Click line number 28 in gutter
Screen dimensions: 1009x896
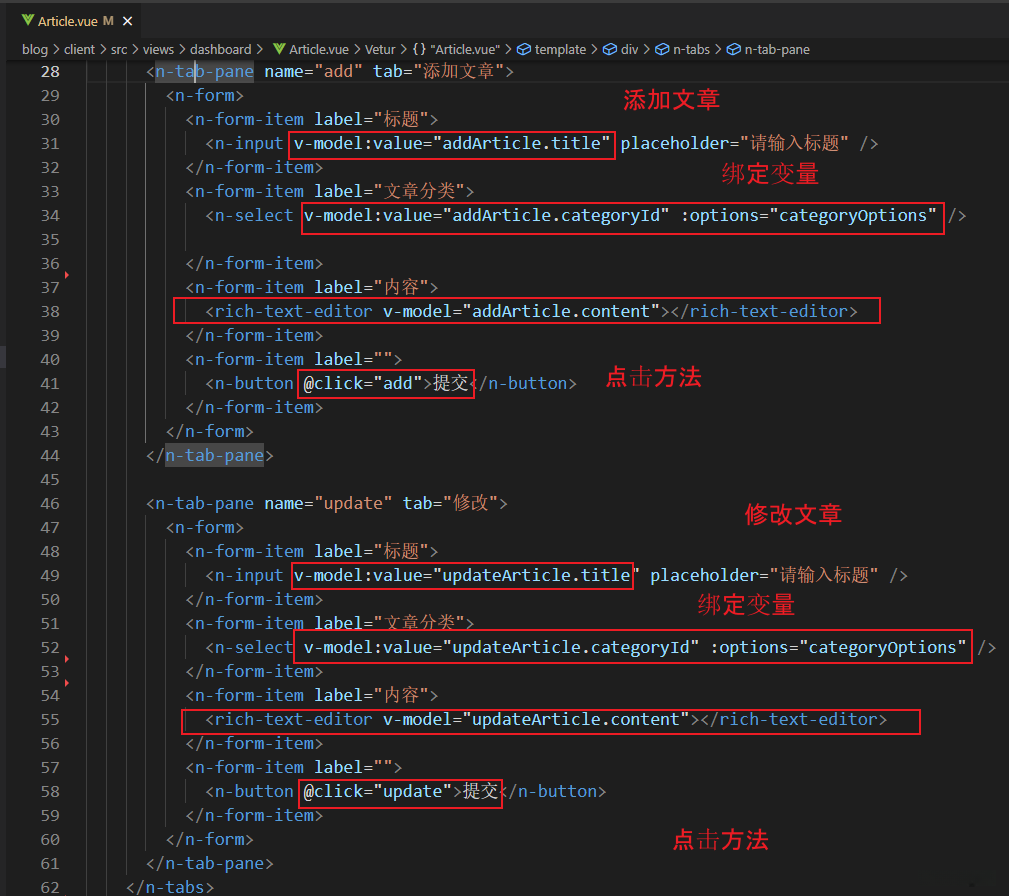pos(50,71)
